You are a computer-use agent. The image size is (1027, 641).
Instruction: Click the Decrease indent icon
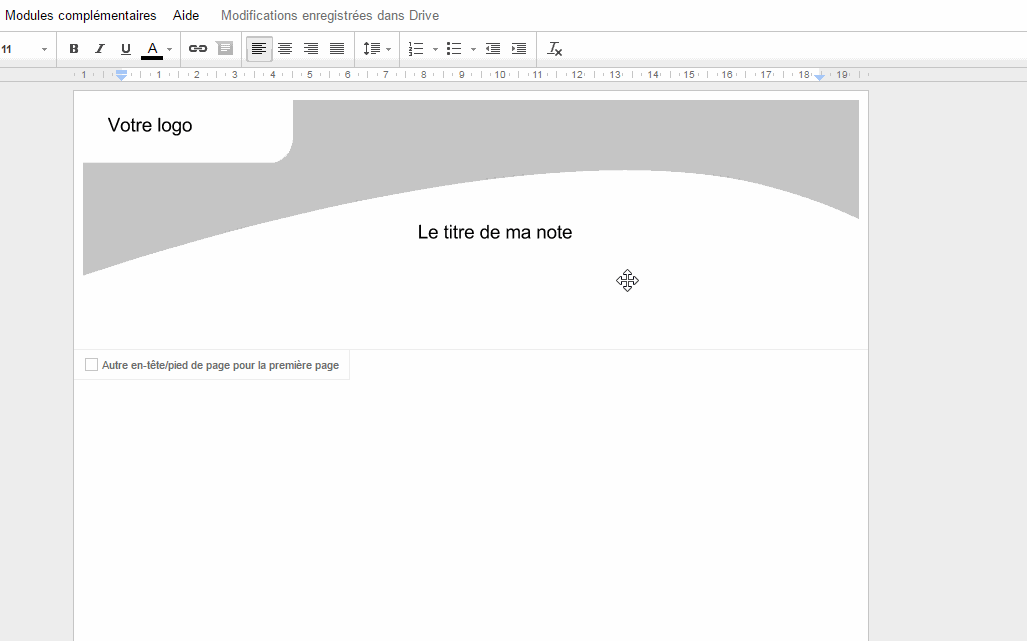[492, 48]
